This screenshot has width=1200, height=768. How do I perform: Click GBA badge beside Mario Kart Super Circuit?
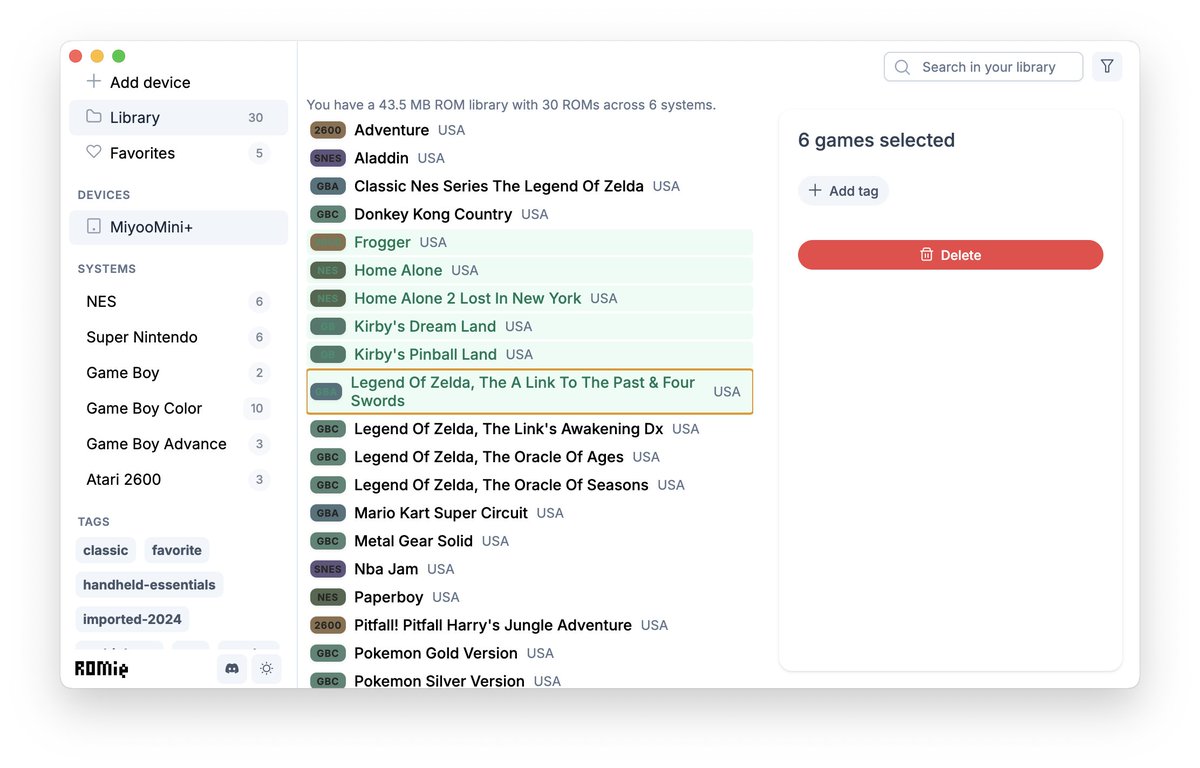(328, 513)
